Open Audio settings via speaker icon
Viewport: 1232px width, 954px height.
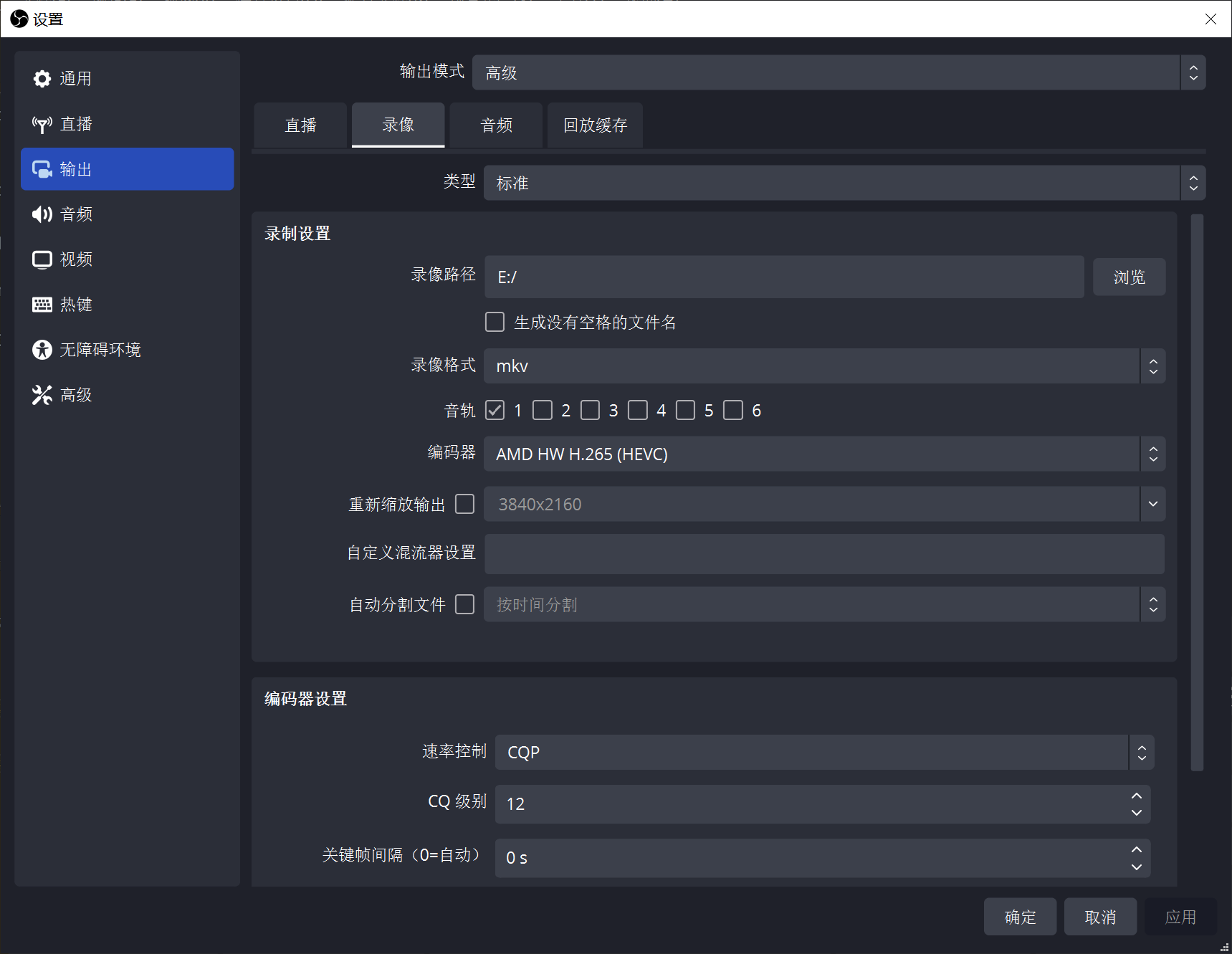(x=42, y=214)
